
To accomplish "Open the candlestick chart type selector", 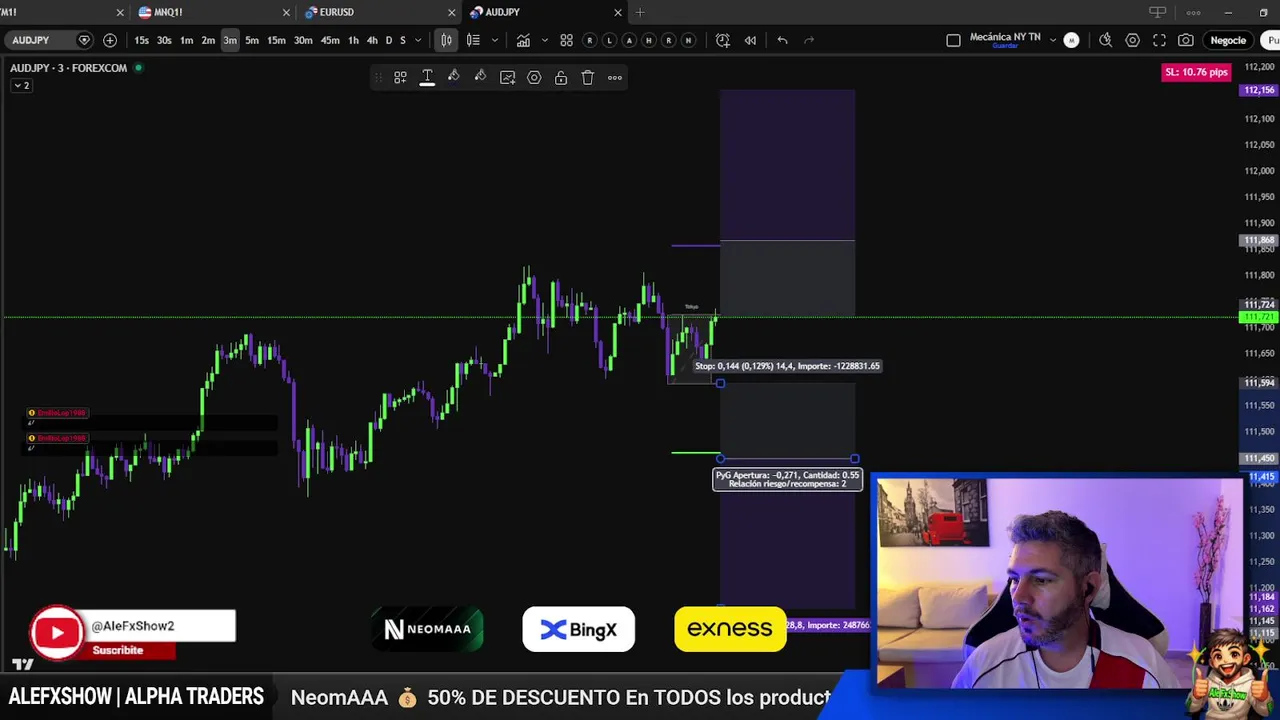I will coord(447,40).
